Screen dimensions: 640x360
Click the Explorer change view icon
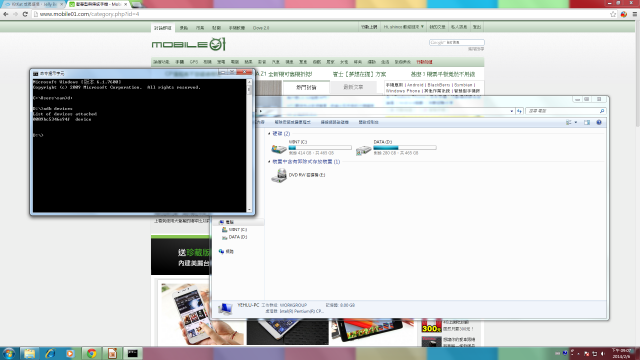coord(569,122)
